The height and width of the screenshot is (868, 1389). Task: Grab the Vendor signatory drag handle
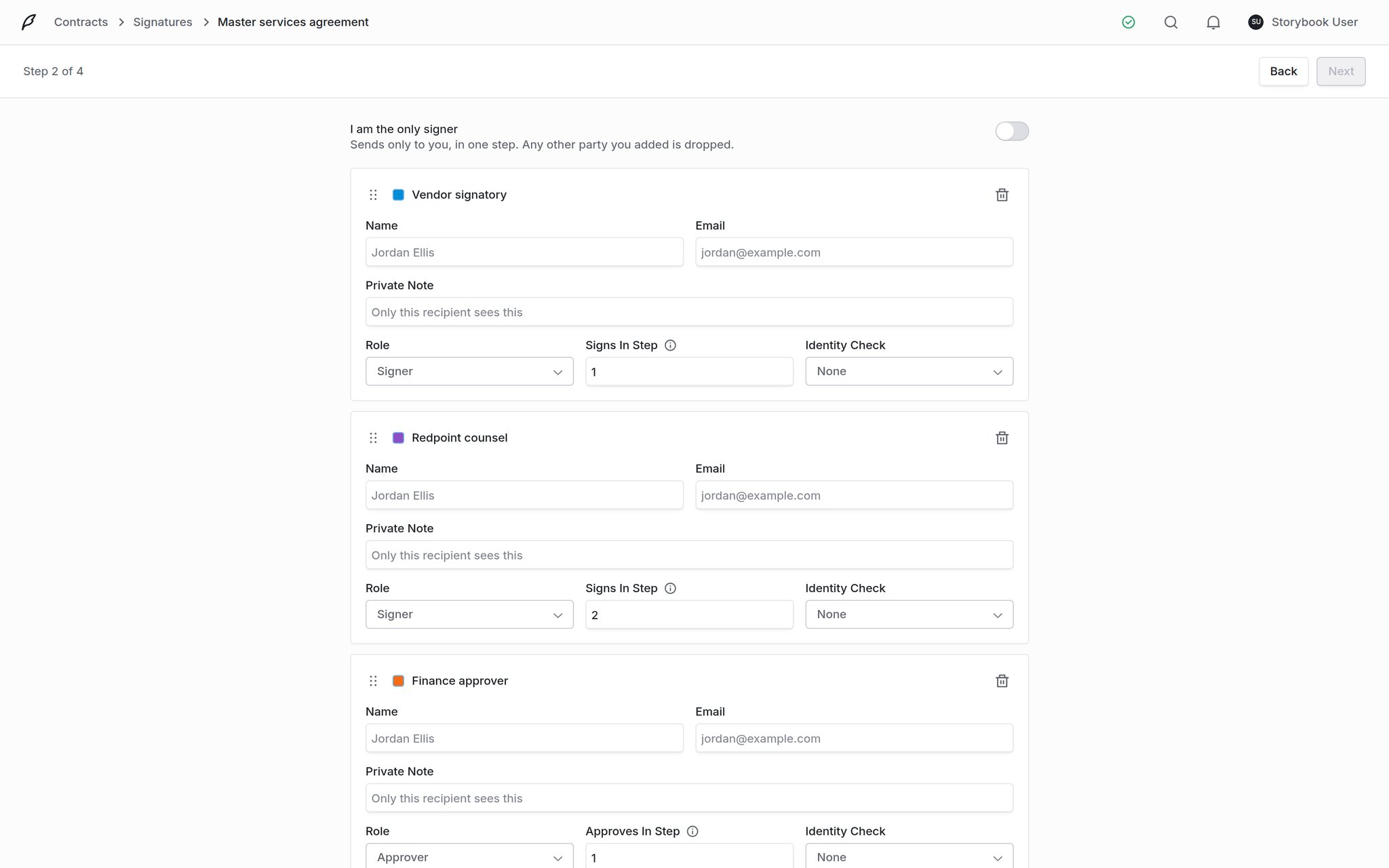373,195
